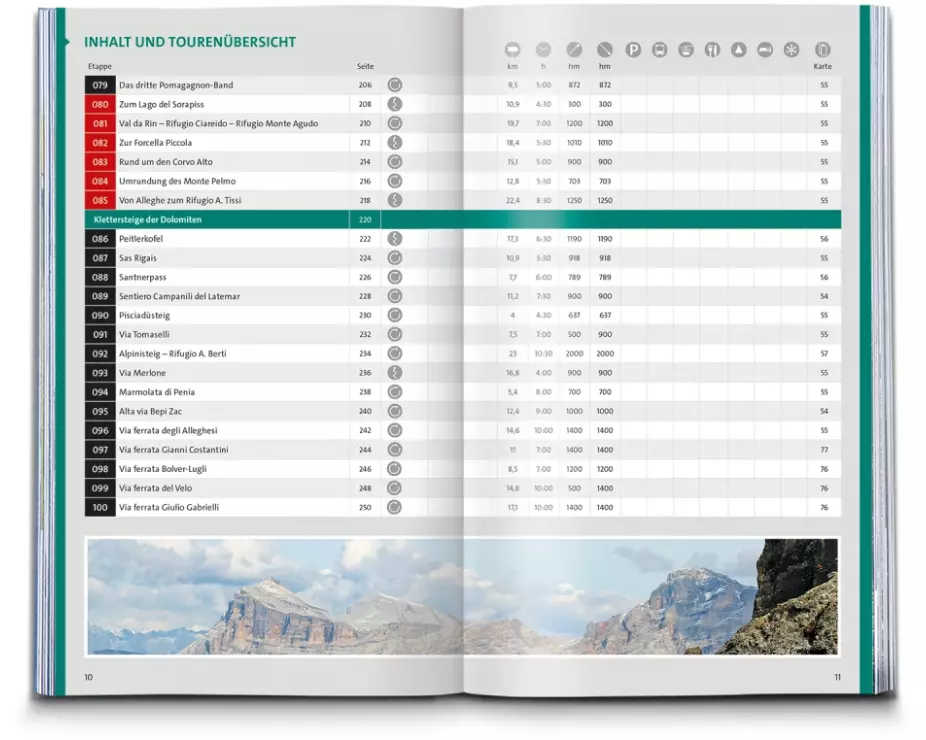Click the black 092 tour number badge
Screen dimensions: 926x740
coord(100,354)
